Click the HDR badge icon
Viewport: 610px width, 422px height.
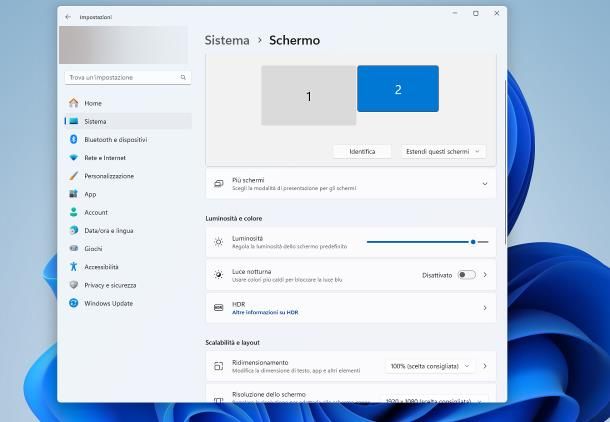(219, 308)
